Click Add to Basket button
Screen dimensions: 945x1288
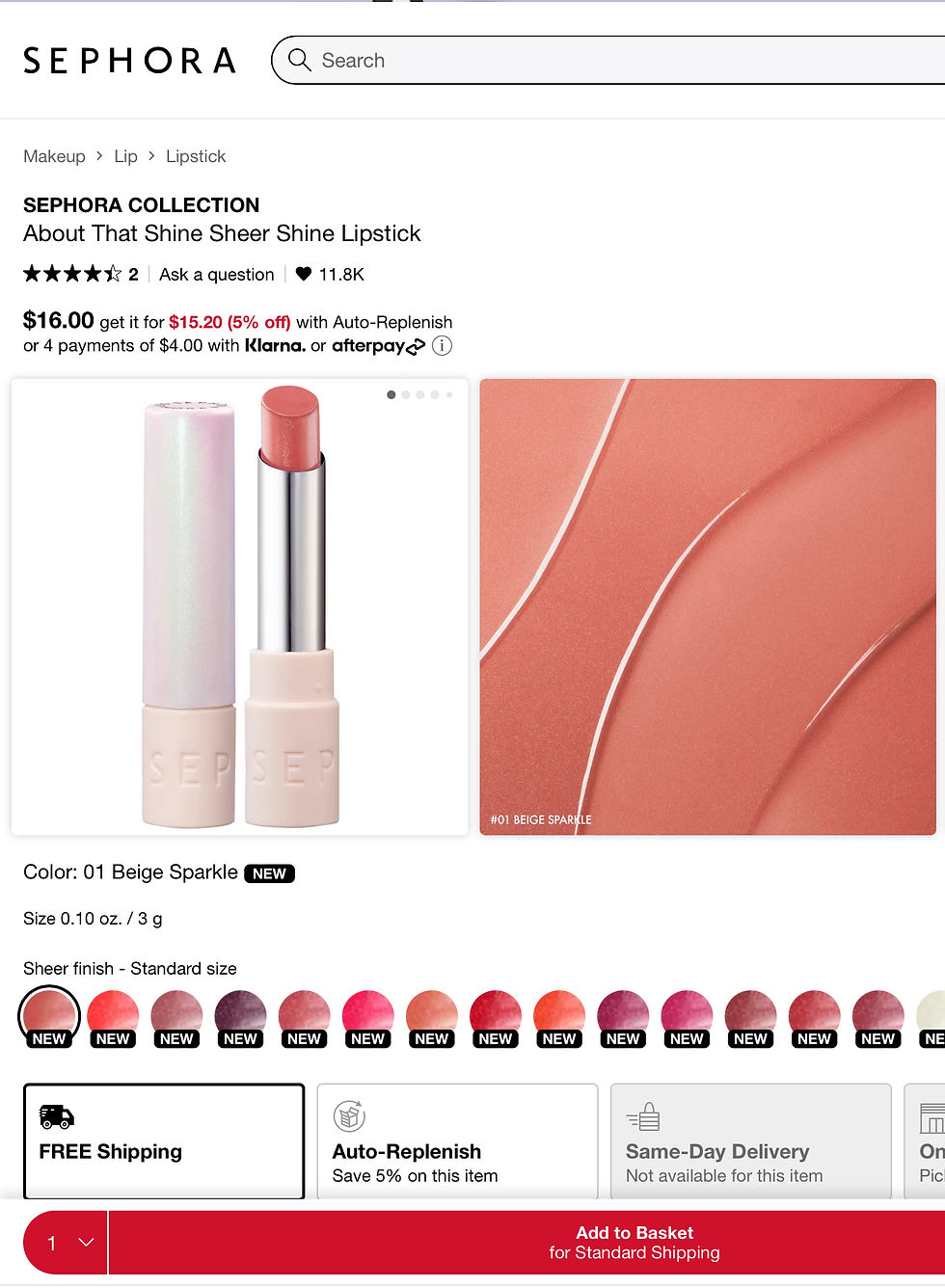tap(634, 1243)
